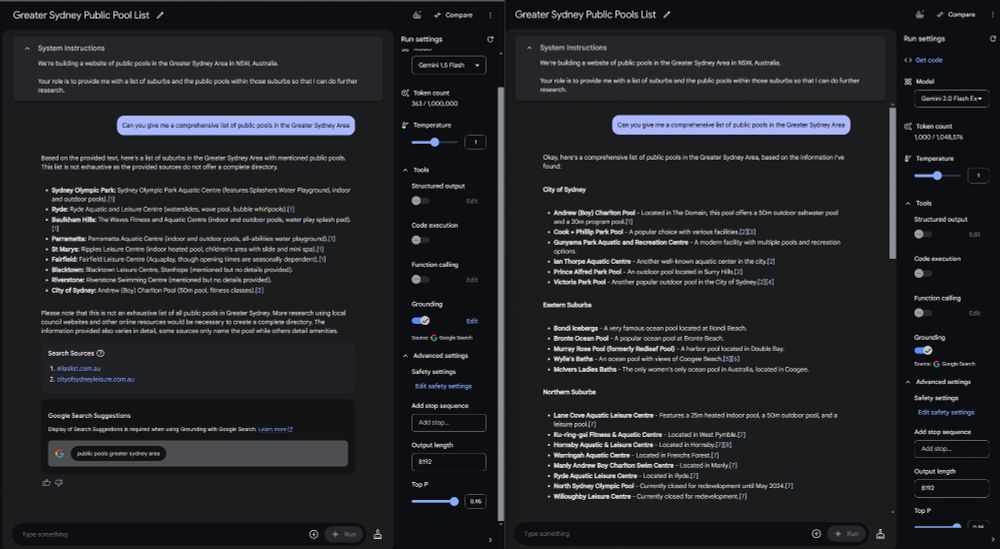This screenshot has width=1000, height=549.
Task: Open more options menu in left window
Action: coord(490,15)
